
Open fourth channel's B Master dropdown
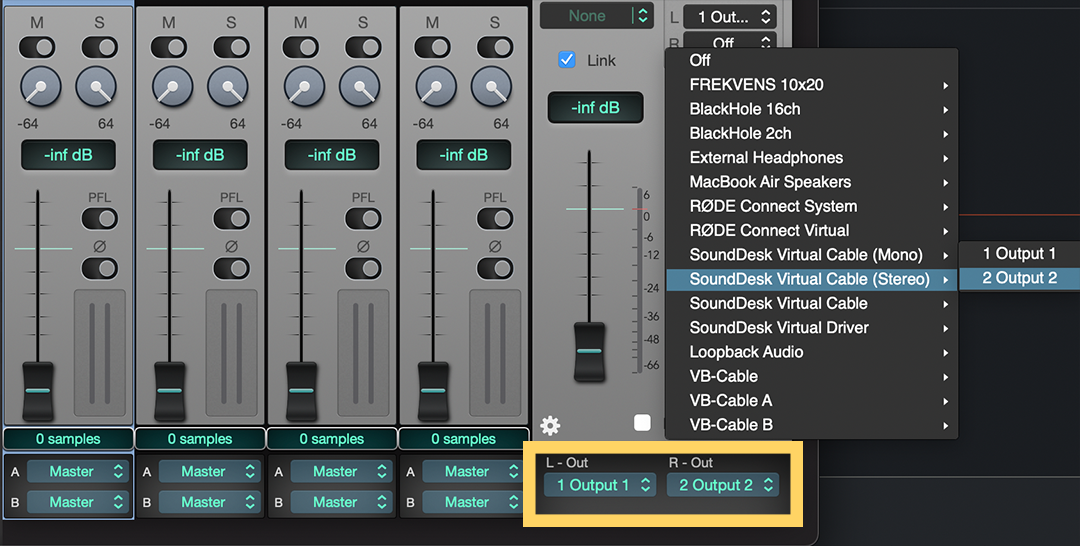(473, 502)
